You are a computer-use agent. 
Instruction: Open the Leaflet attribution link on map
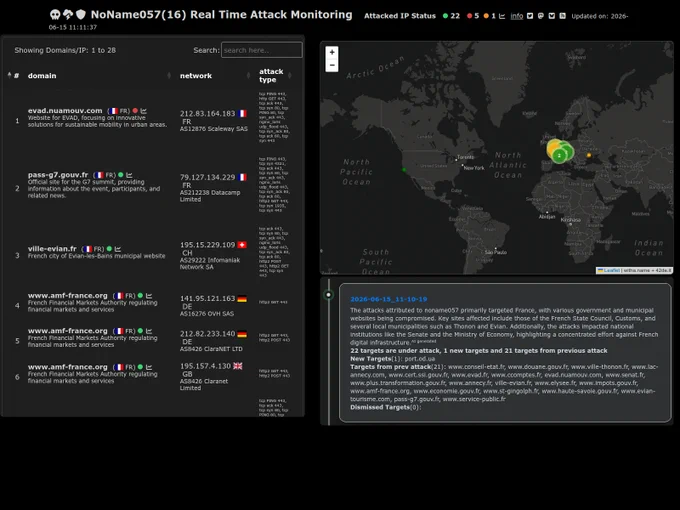611,270
